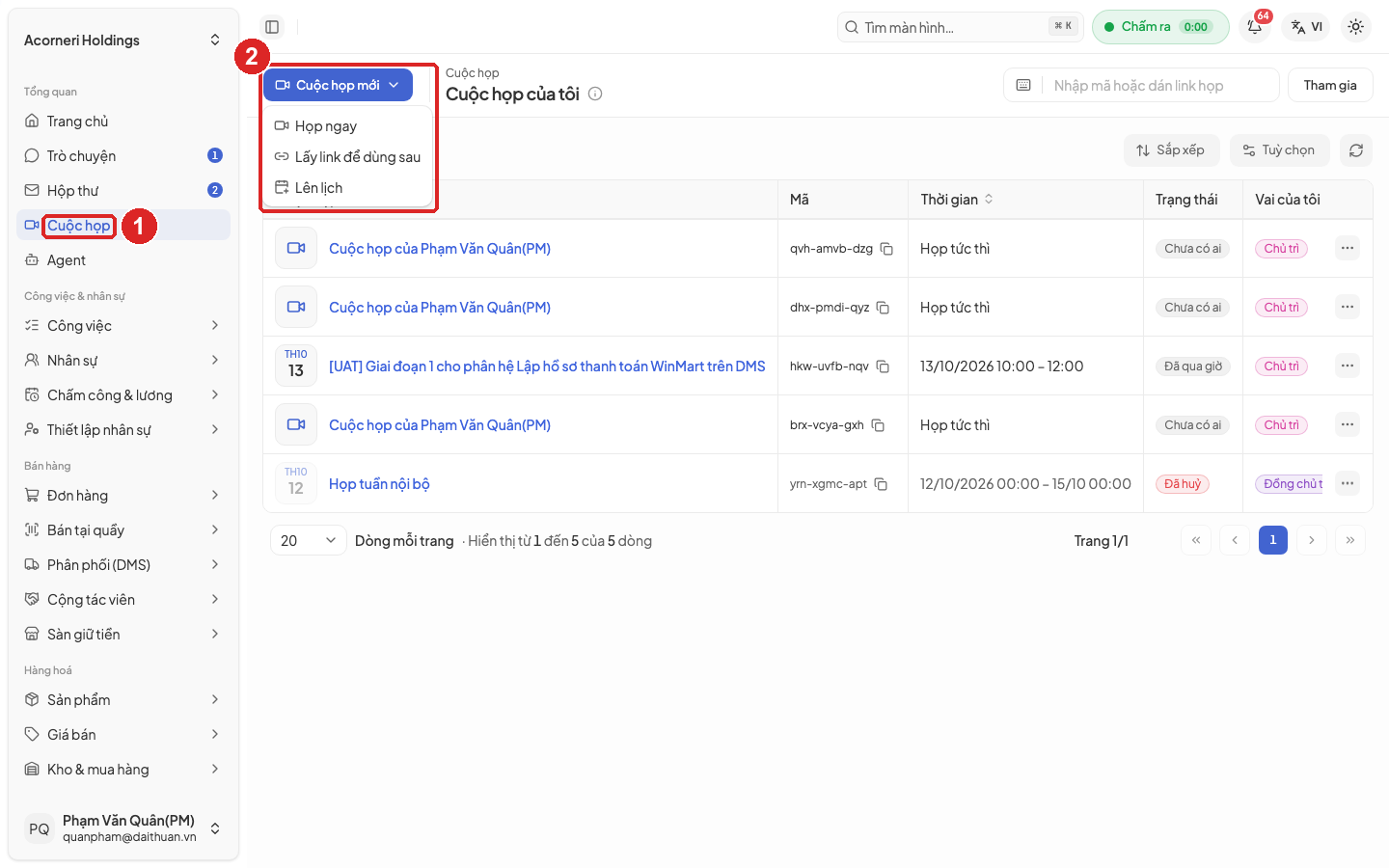
Task: Copy meeting code yrn-xgmc-apt
Action: click(x=881, y=484)
